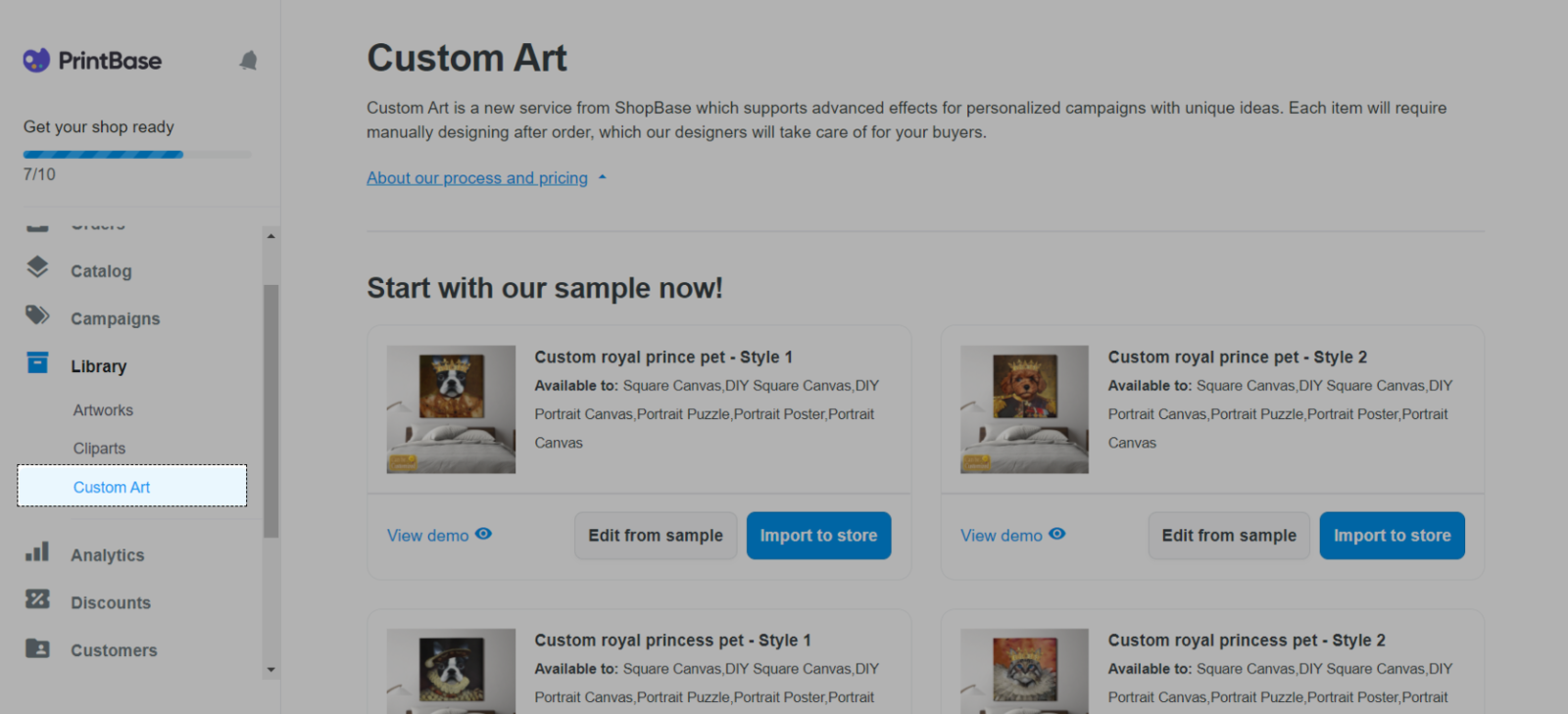This screenshot has width=1568, height=714.
Task: Open Analytics via its bar chart icon
Action: 37,552
